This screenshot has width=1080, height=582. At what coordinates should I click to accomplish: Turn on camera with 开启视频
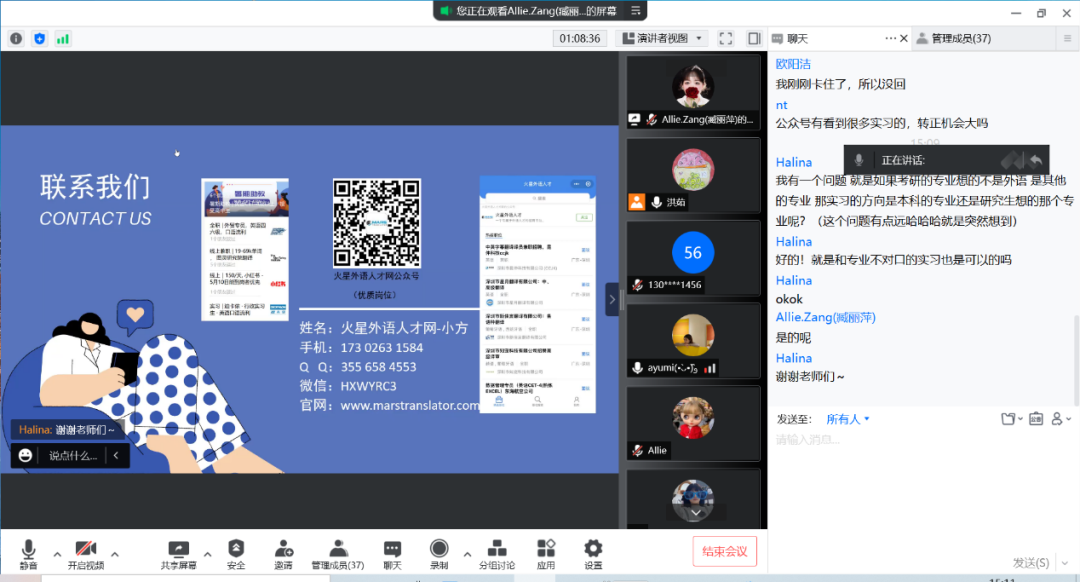pos(86,549)
